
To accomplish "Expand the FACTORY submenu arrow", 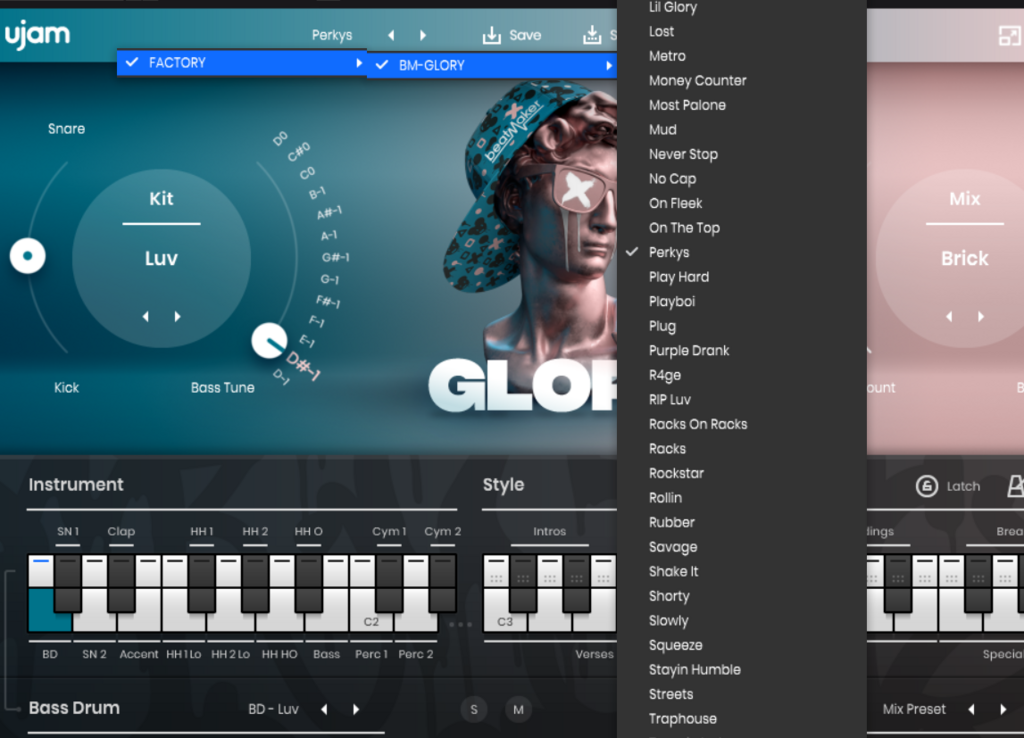I will coord(359,63).
